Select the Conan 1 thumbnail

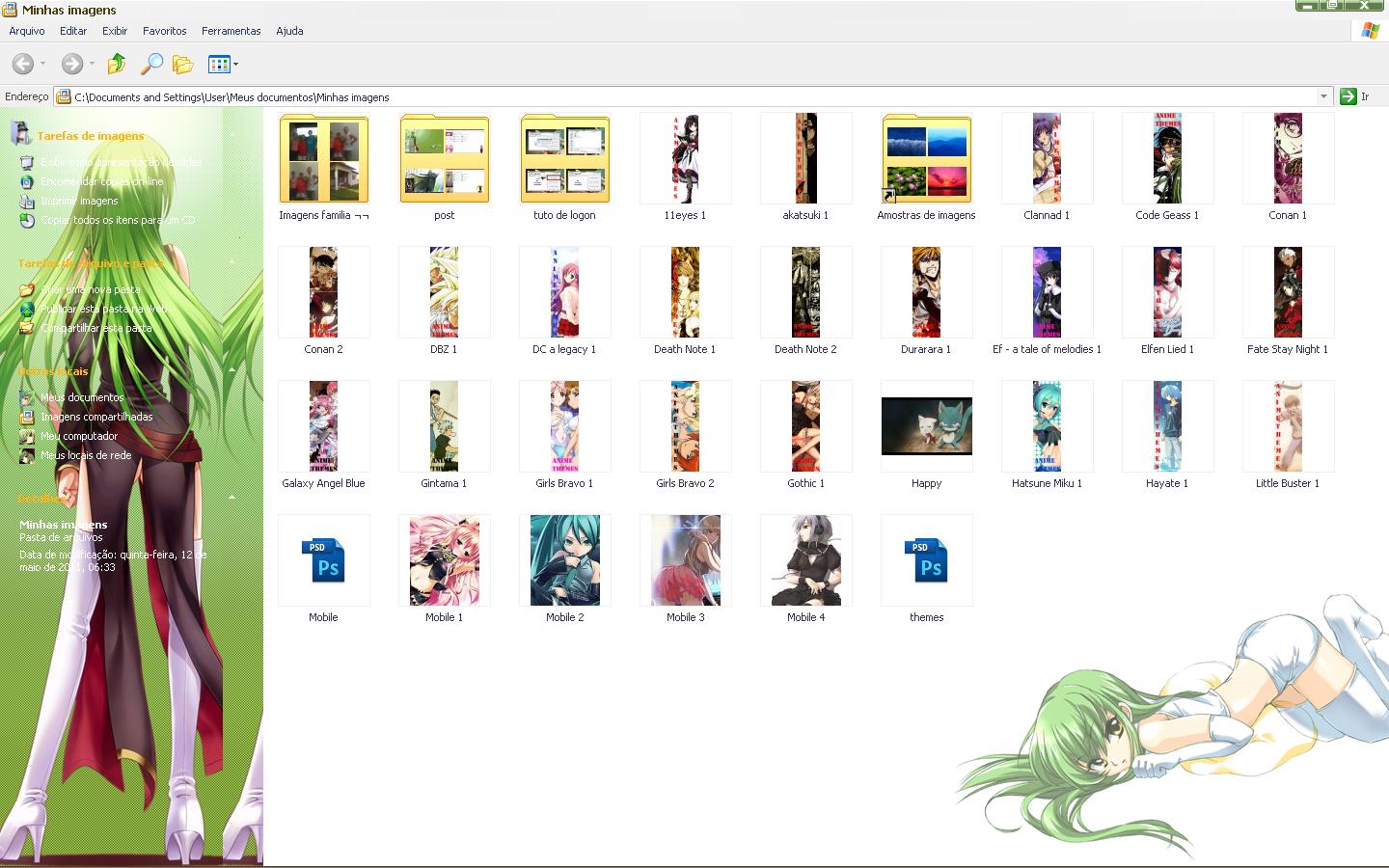point(1288,158)
